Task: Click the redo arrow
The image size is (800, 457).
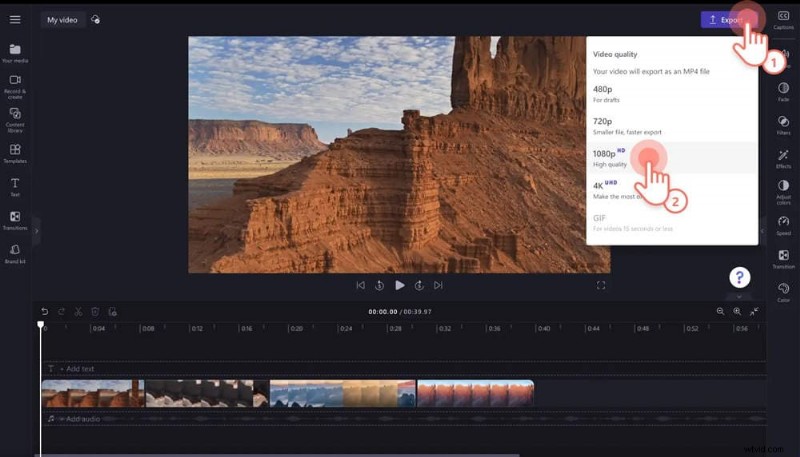Action: coord(61,311)
